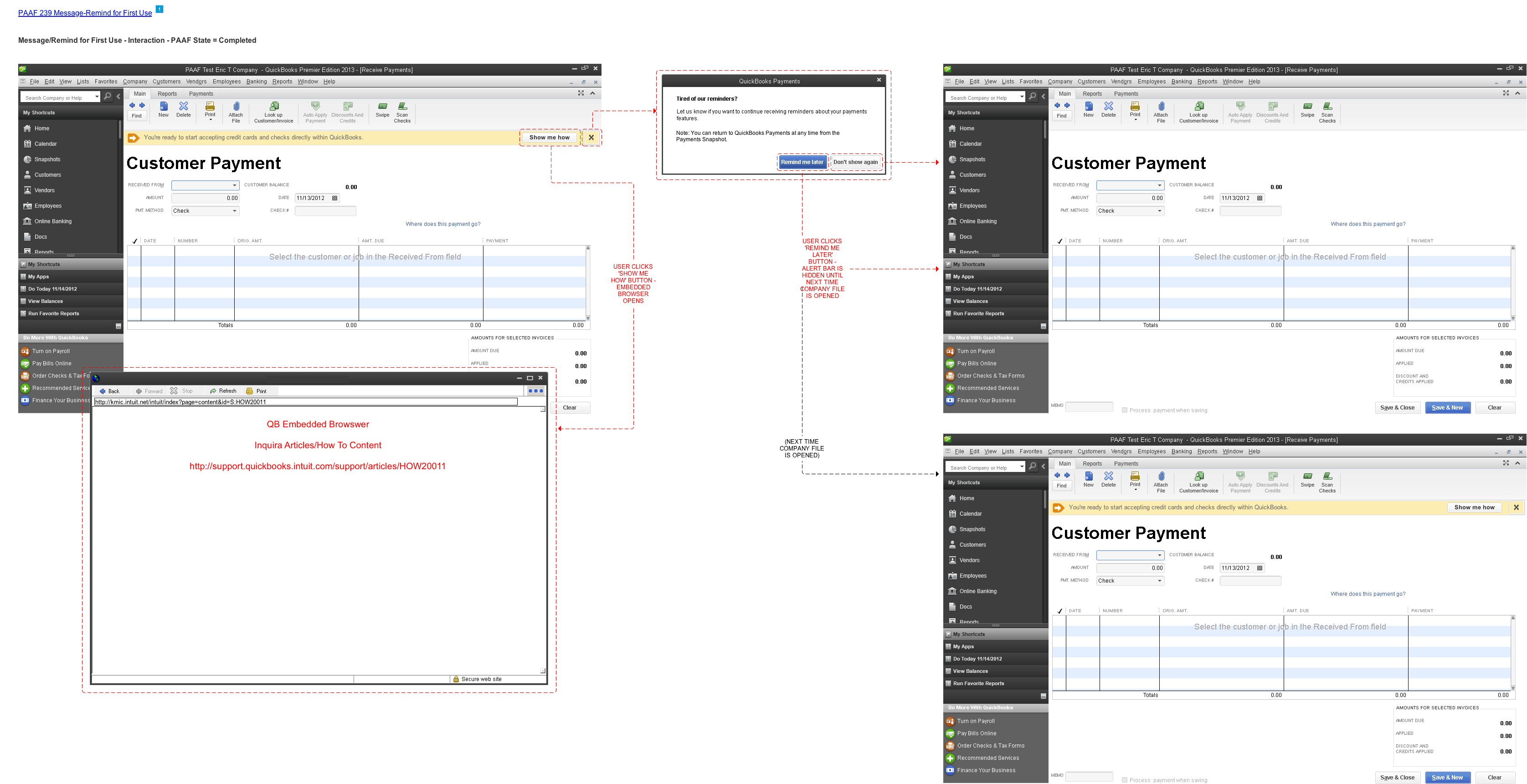1527x784 pixels.
Task: Open Docs in lower-right window sidebar
Action: pos(966,606)
